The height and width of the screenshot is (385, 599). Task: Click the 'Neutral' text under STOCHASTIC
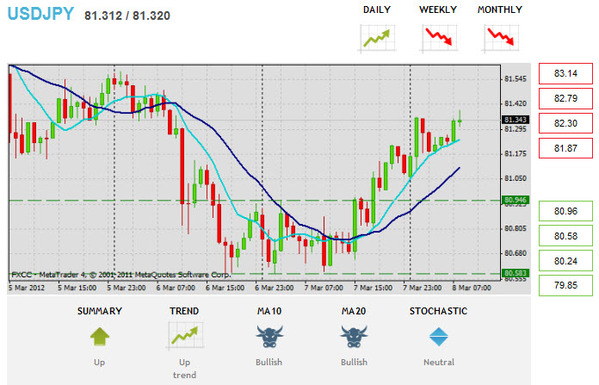[439, 362]
